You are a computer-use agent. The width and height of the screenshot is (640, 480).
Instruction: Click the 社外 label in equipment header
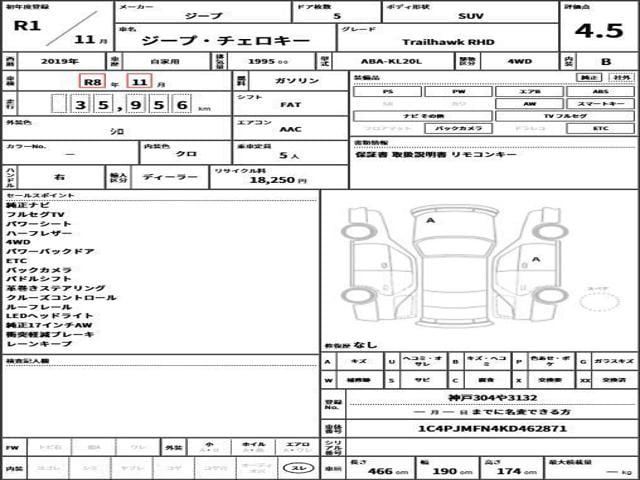click(x=620, y=77)
